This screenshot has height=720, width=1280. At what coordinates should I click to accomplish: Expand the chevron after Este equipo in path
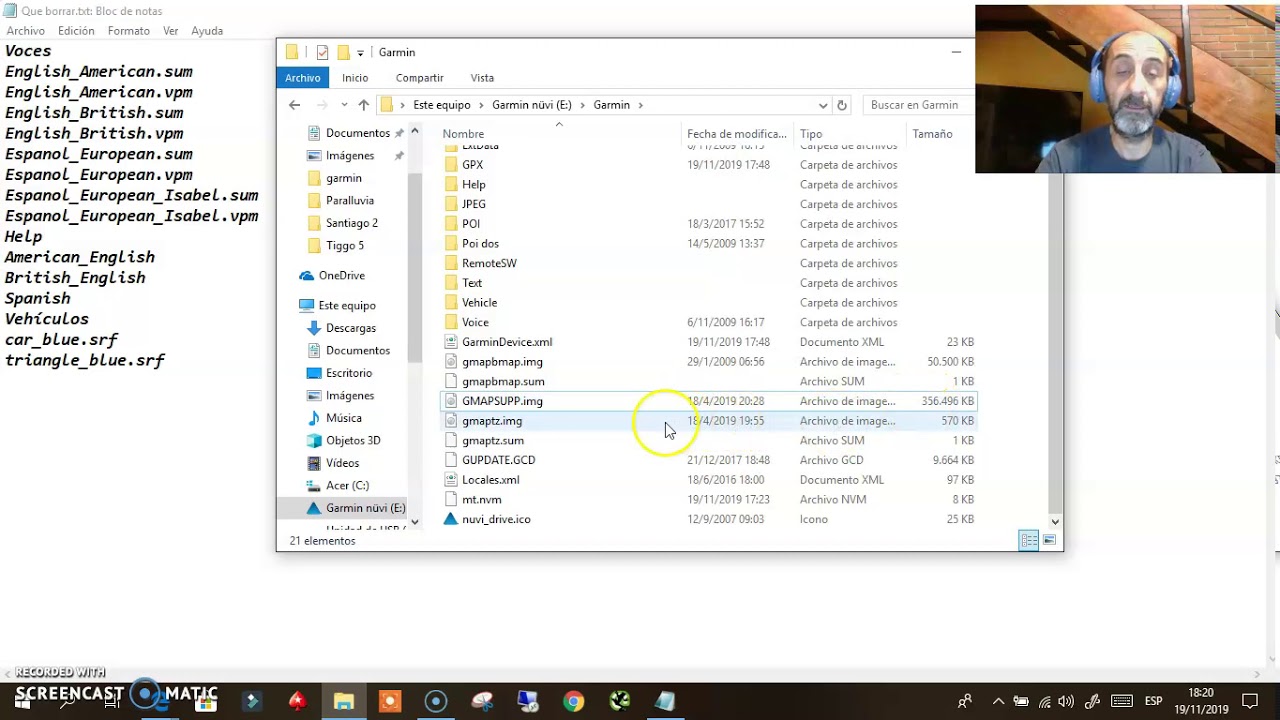coord(481,105)
